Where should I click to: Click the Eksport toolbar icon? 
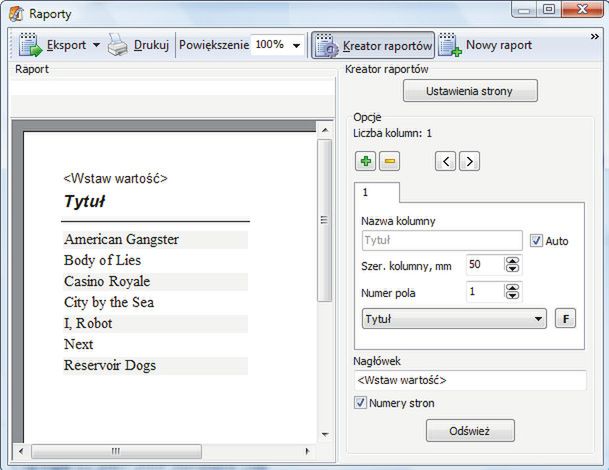(30, 45)
